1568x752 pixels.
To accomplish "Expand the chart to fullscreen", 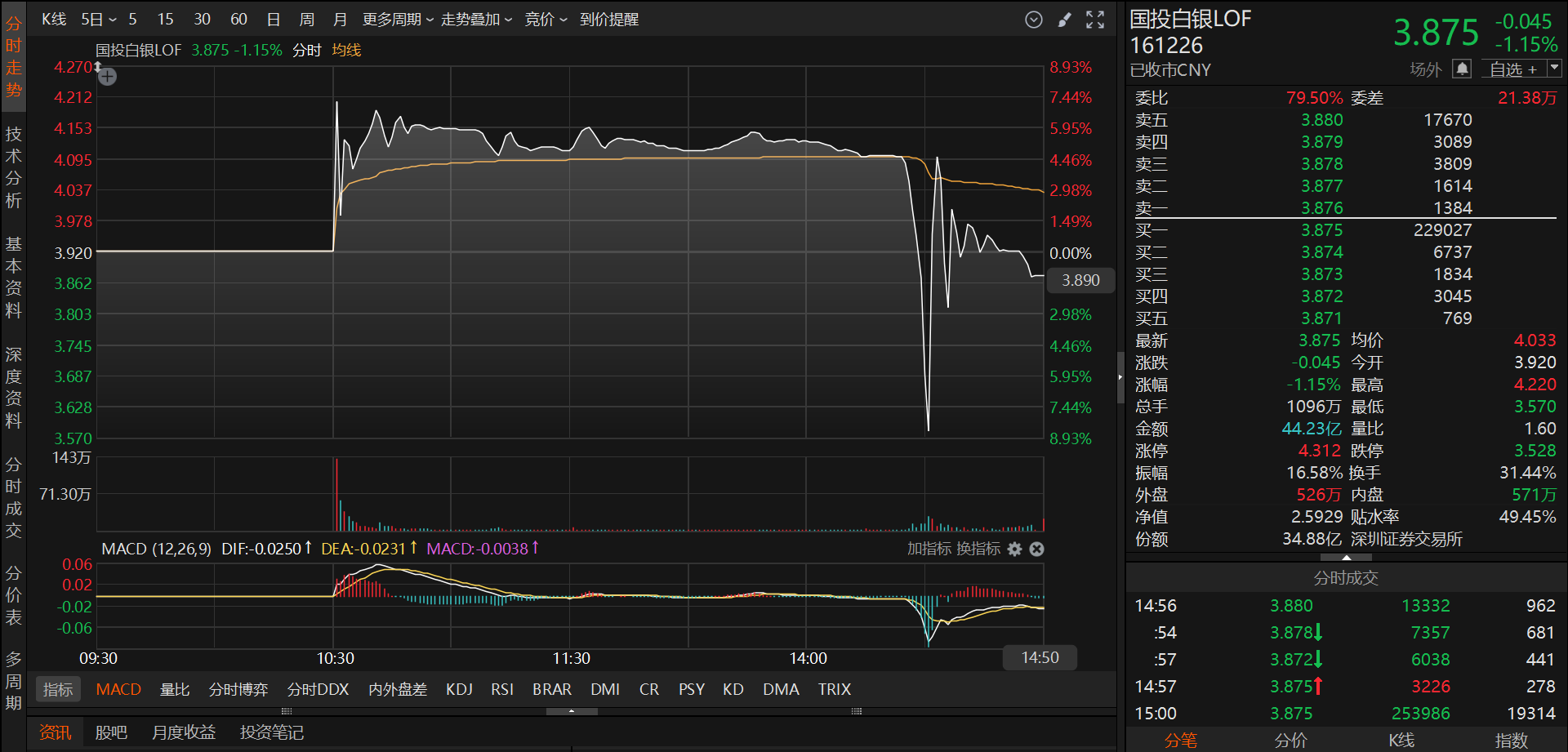I will click(x=1095, y=20).
